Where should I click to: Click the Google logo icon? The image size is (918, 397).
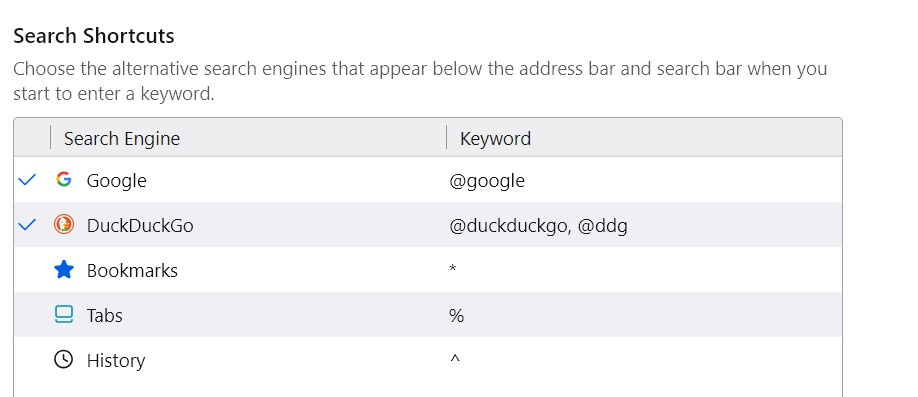pos(64,180)
